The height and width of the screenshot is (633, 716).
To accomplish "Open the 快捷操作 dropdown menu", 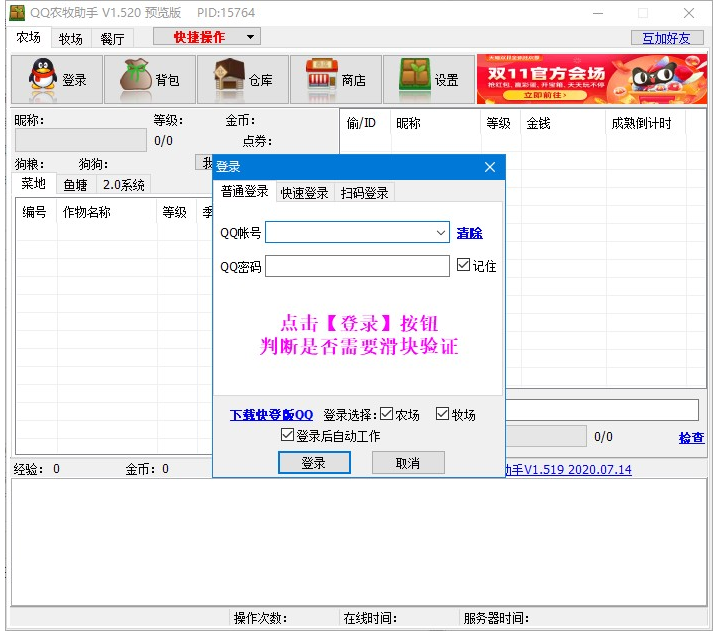I will point(207,37).
